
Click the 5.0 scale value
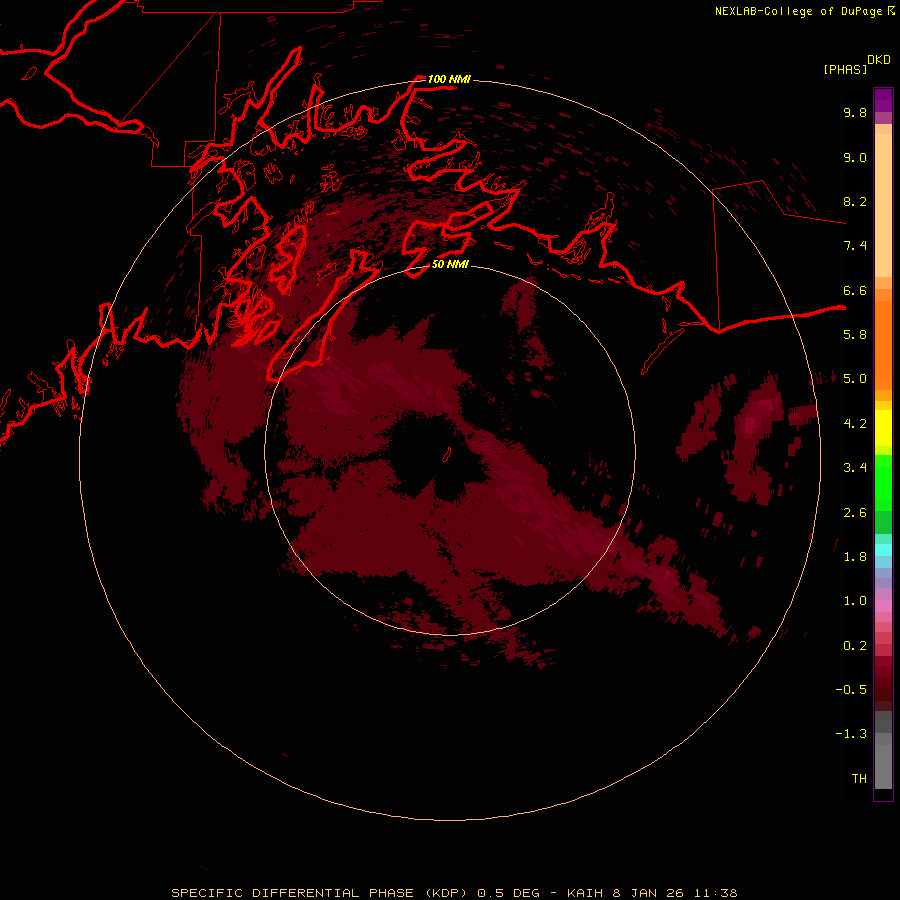point(855,379)
